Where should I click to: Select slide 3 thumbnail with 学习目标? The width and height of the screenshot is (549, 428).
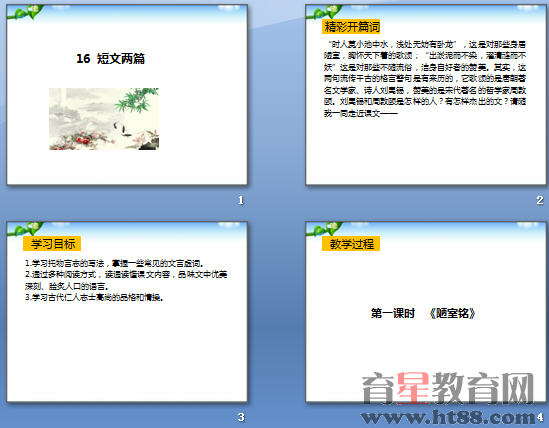pos(127,312)
